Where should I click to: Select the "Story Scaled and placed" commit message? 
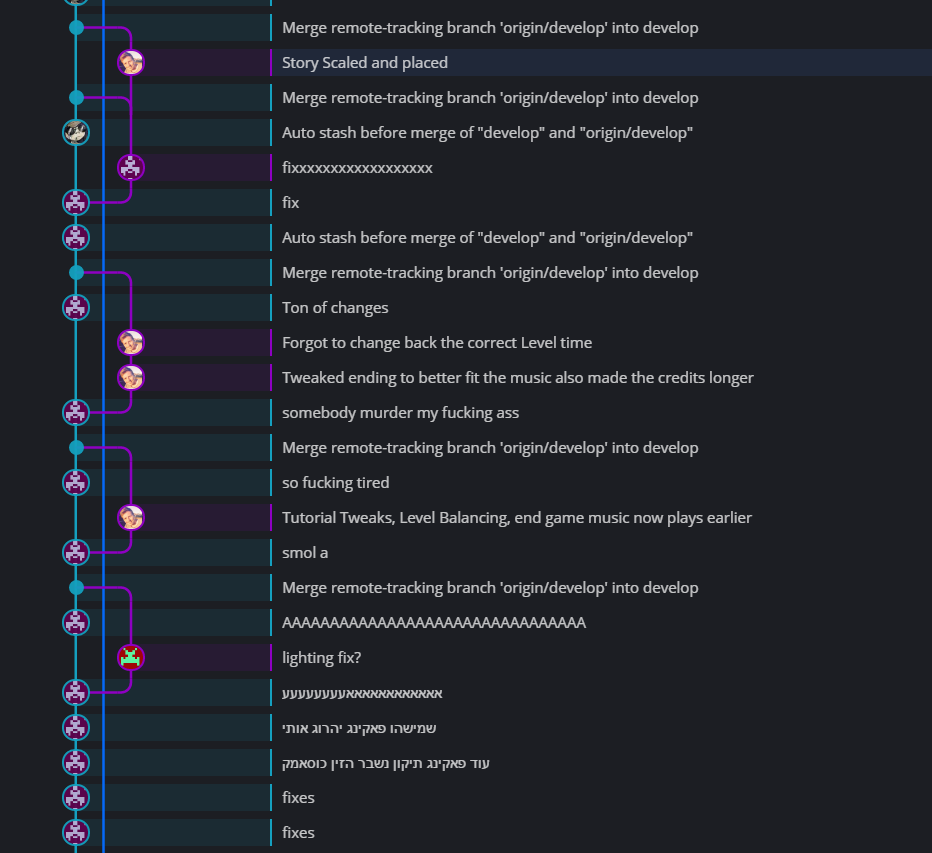(365, 63)
